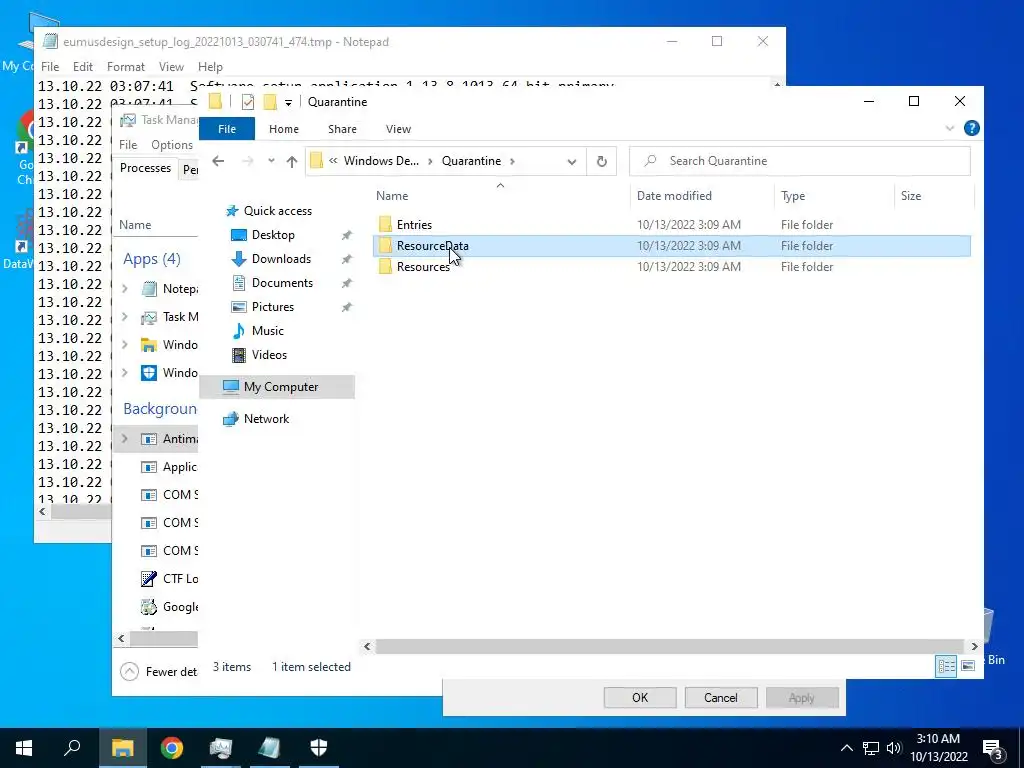Sort by the Name column header
The height and width of the screenshot is (768, 1024).
[392, 195]
